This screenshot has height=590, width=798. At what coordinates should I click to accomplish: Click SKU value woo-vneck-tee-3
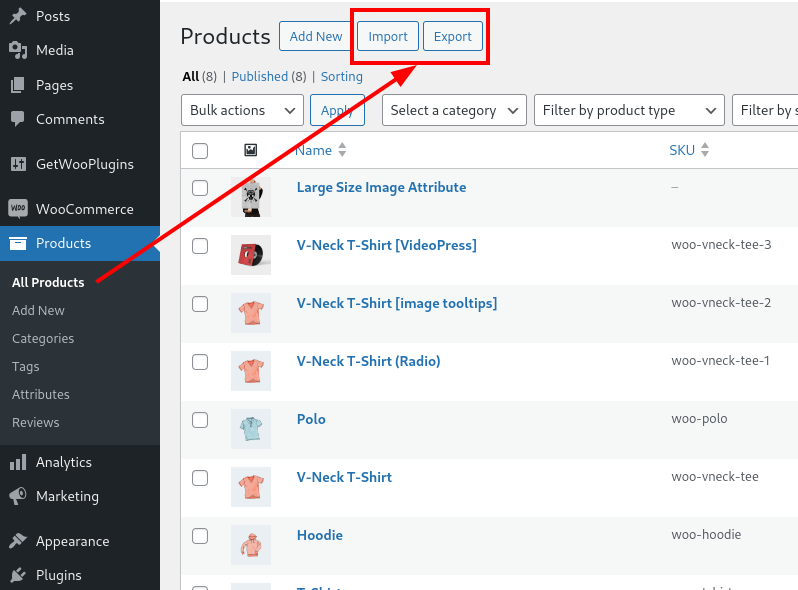tap(721, 245)
